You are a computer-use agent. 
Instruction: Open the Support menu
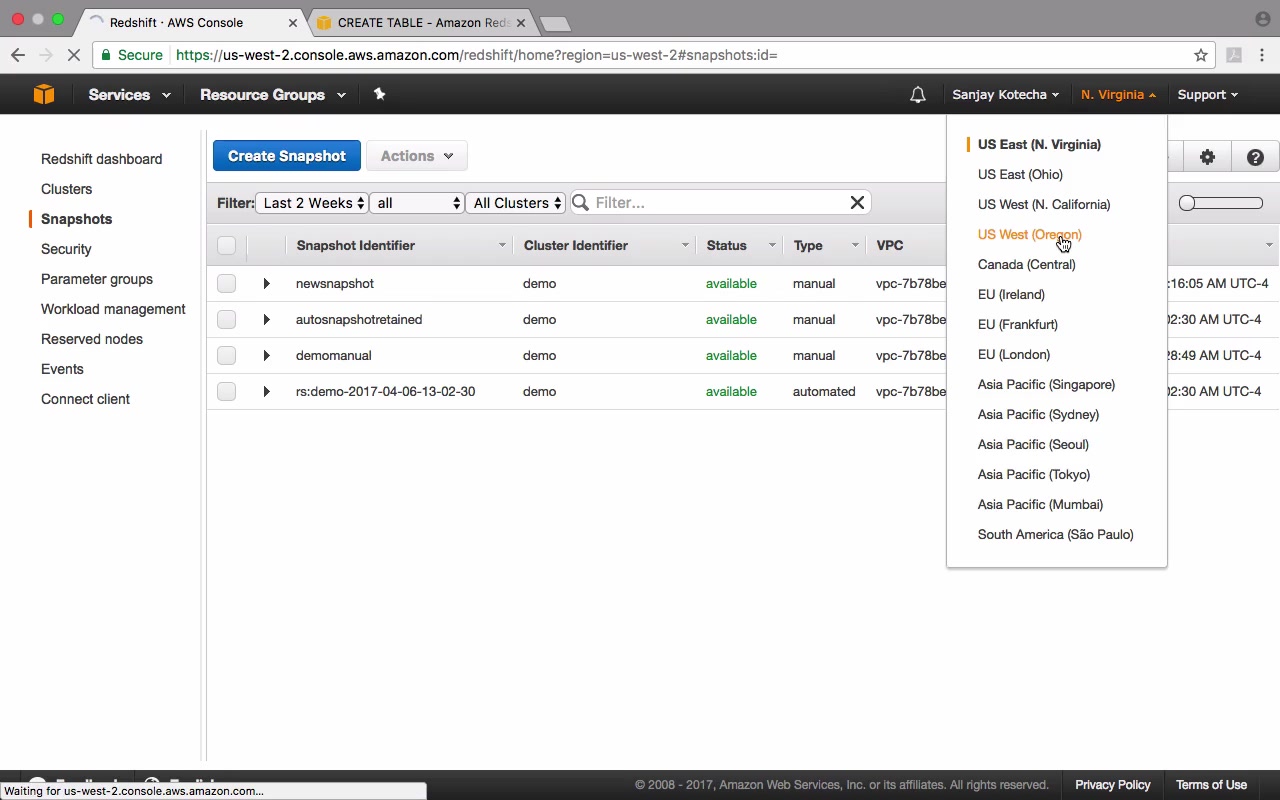(1207, 95)
